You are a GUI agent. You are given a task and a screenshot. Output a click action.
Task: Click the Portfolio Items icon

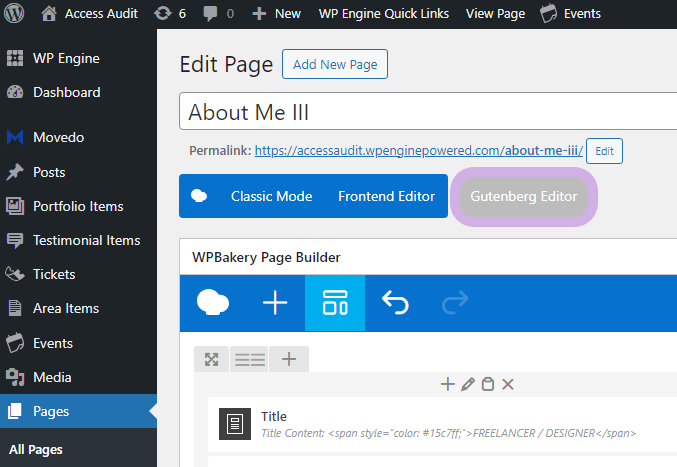[x=15, y=206]
